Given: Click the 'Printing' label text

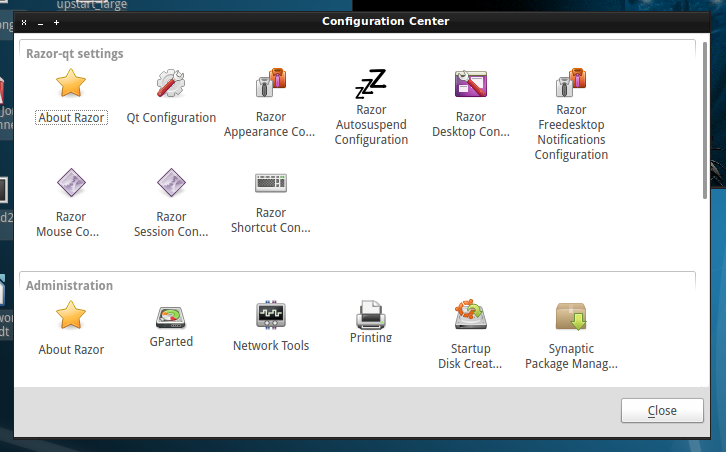Looking at the screenshot, I should click(x=371, y=338).
